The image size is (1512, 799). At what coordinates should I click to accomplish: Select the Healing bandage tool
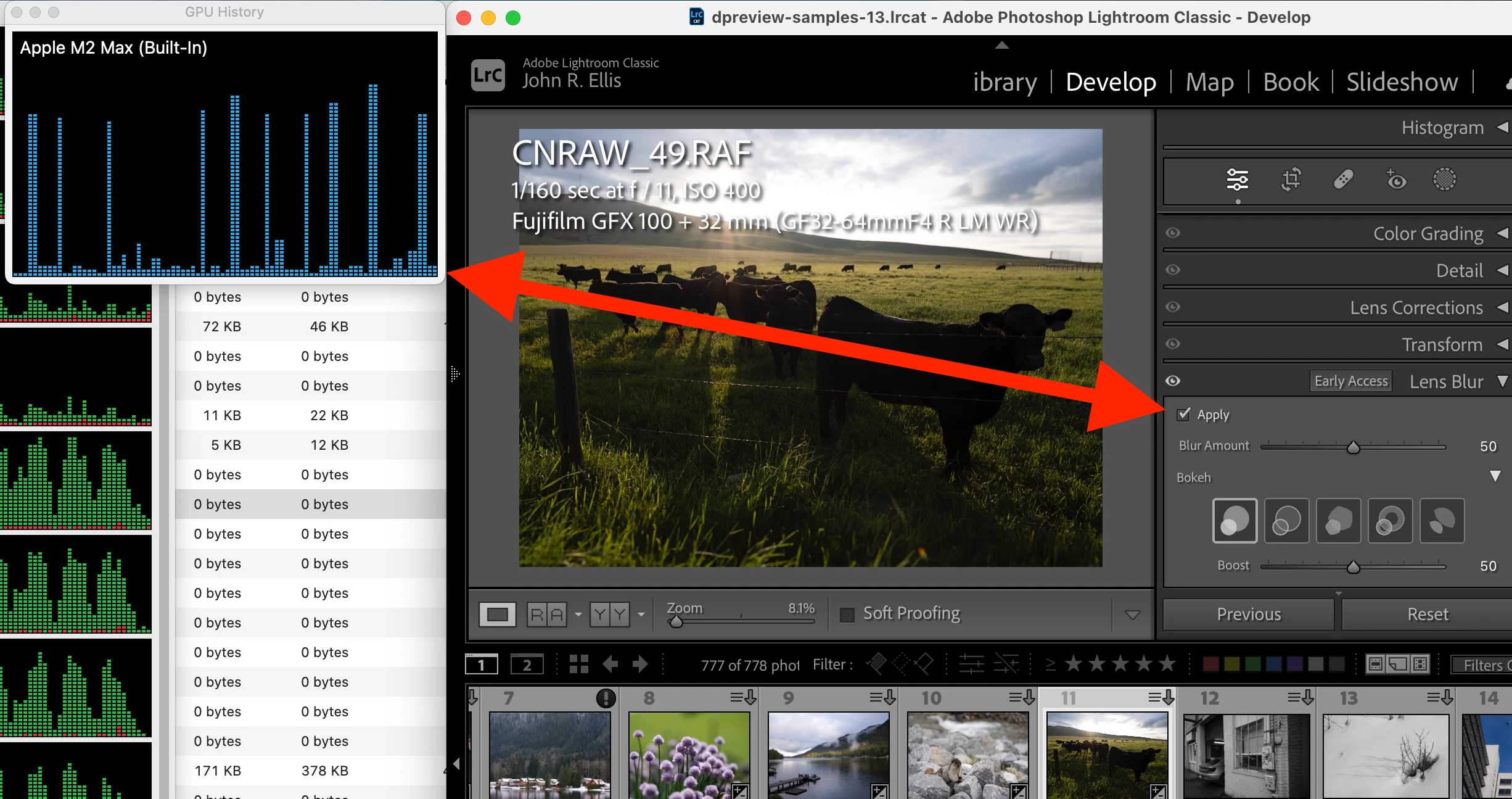pyautogui.click(x=1343, y=180)
